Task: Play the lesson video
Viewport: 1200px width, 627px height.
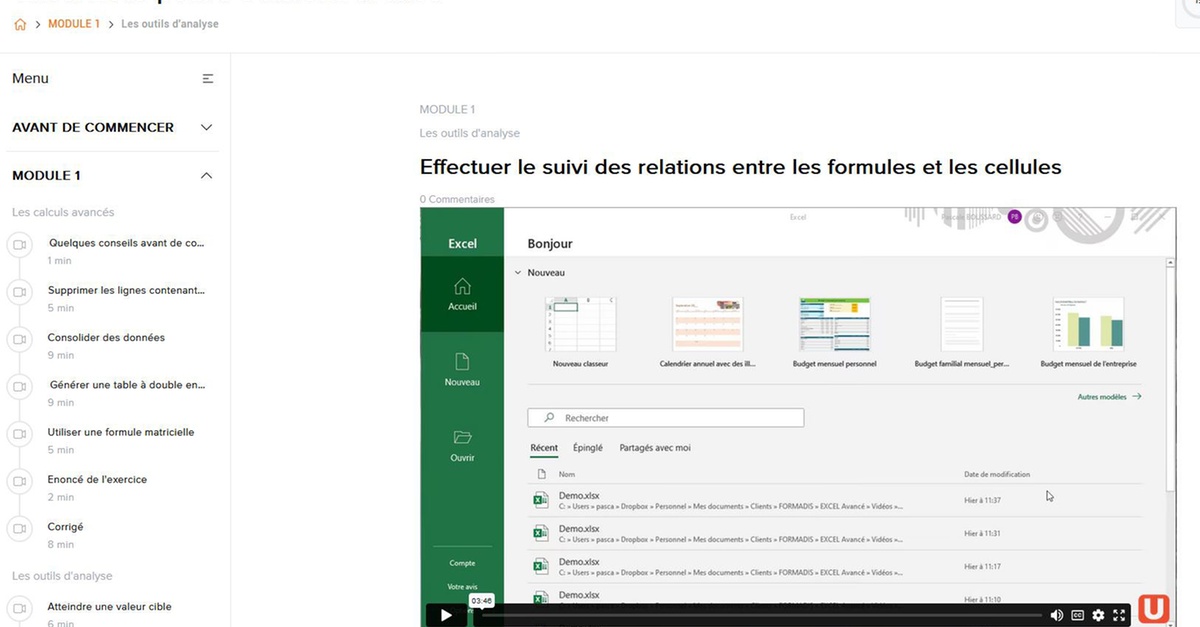Action: pyautogui.click(x=445, y=615)
